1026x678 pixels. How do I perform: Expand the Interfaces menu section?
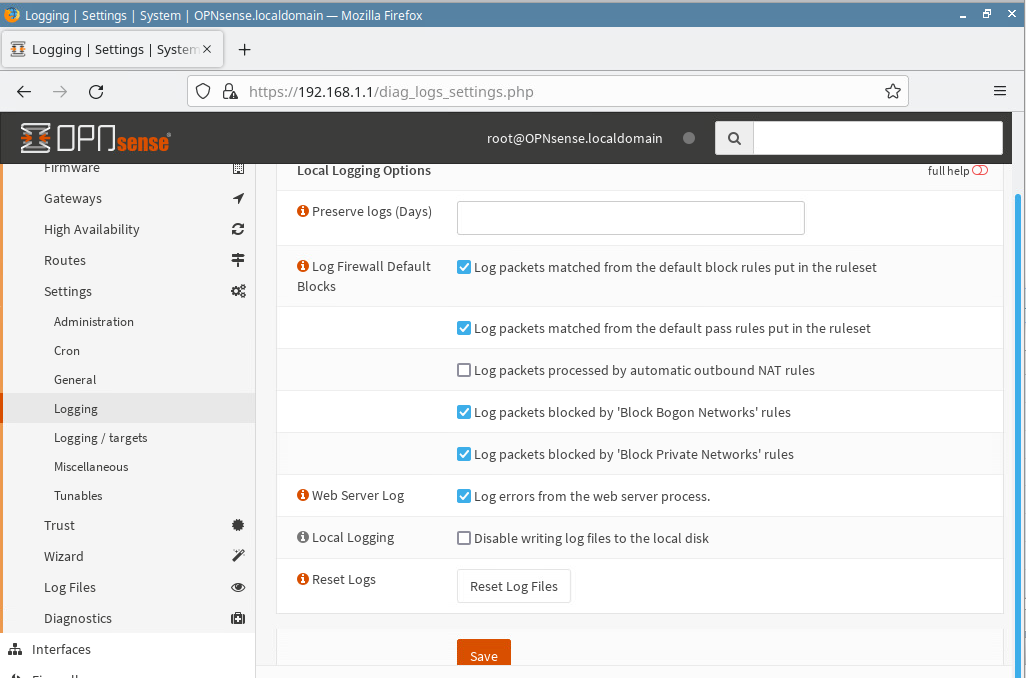click(61, 649)
